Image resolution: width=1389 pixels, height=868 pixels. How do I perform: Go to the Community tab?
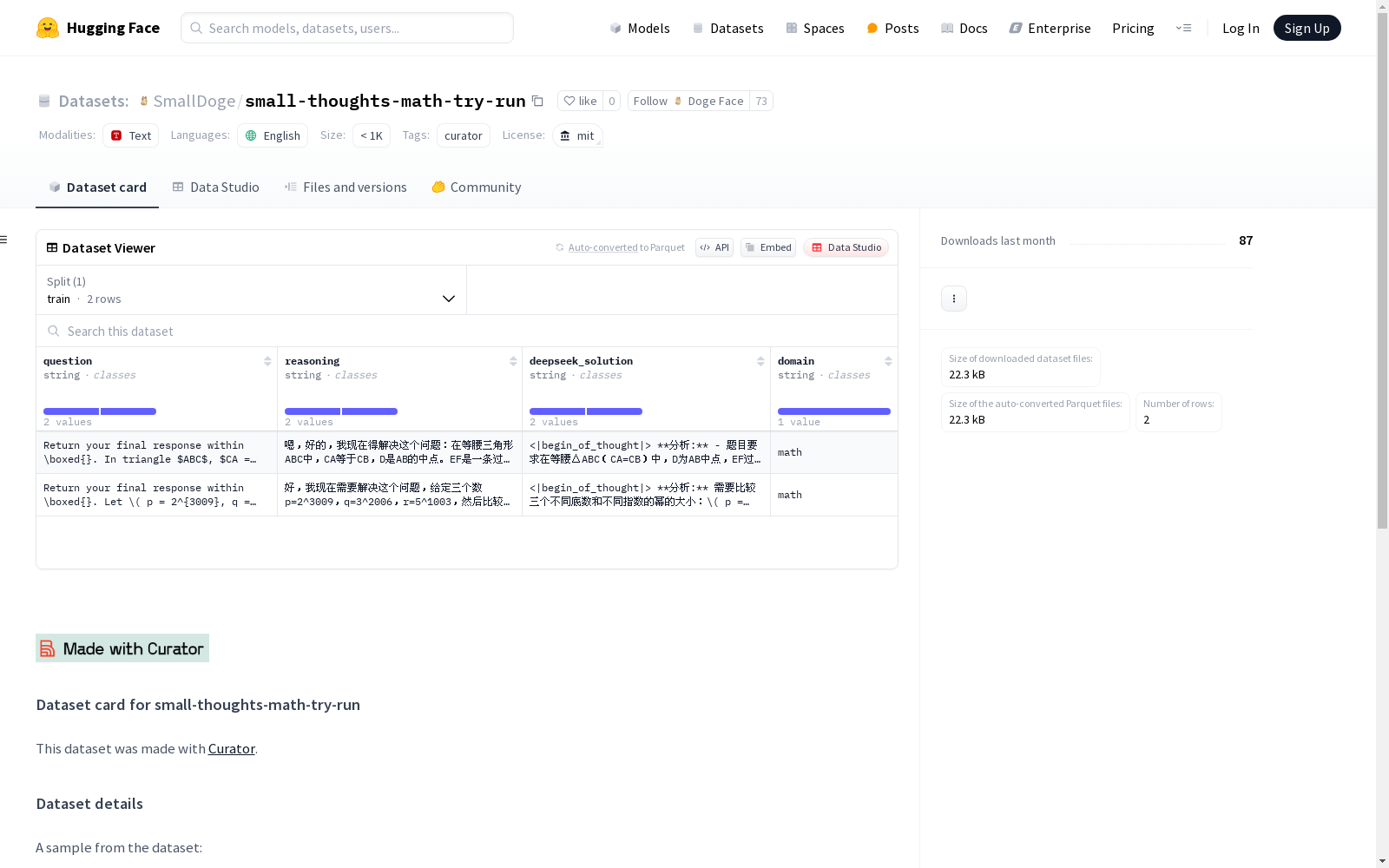pos(477,187)
